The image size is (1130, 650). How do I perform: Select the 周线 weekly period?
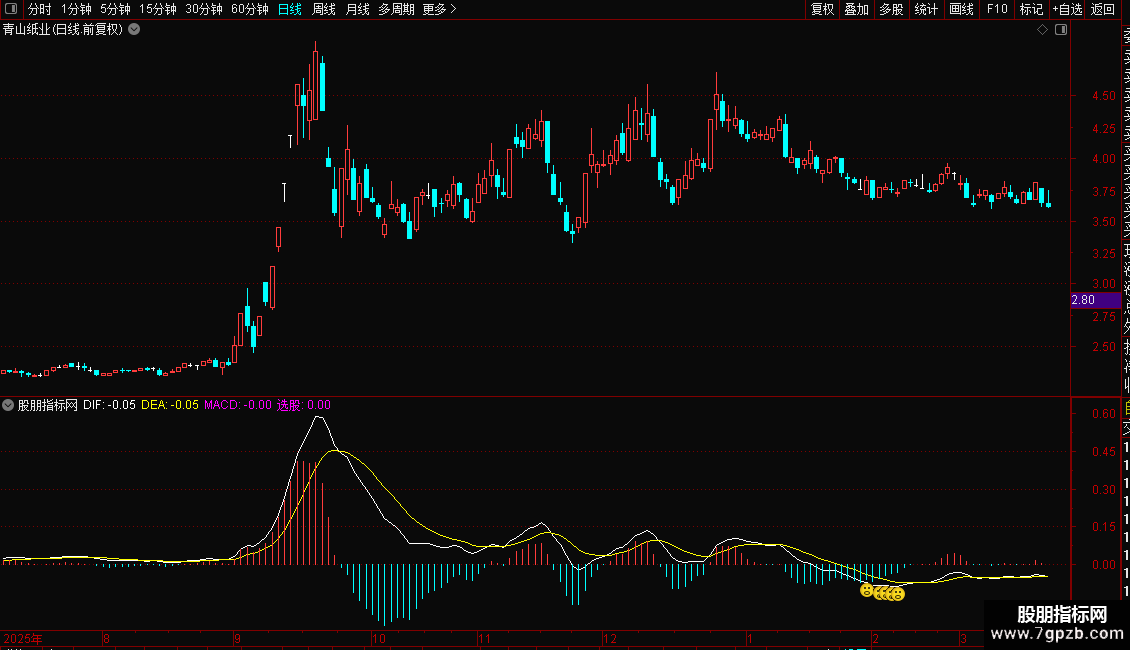coord(324,9)
